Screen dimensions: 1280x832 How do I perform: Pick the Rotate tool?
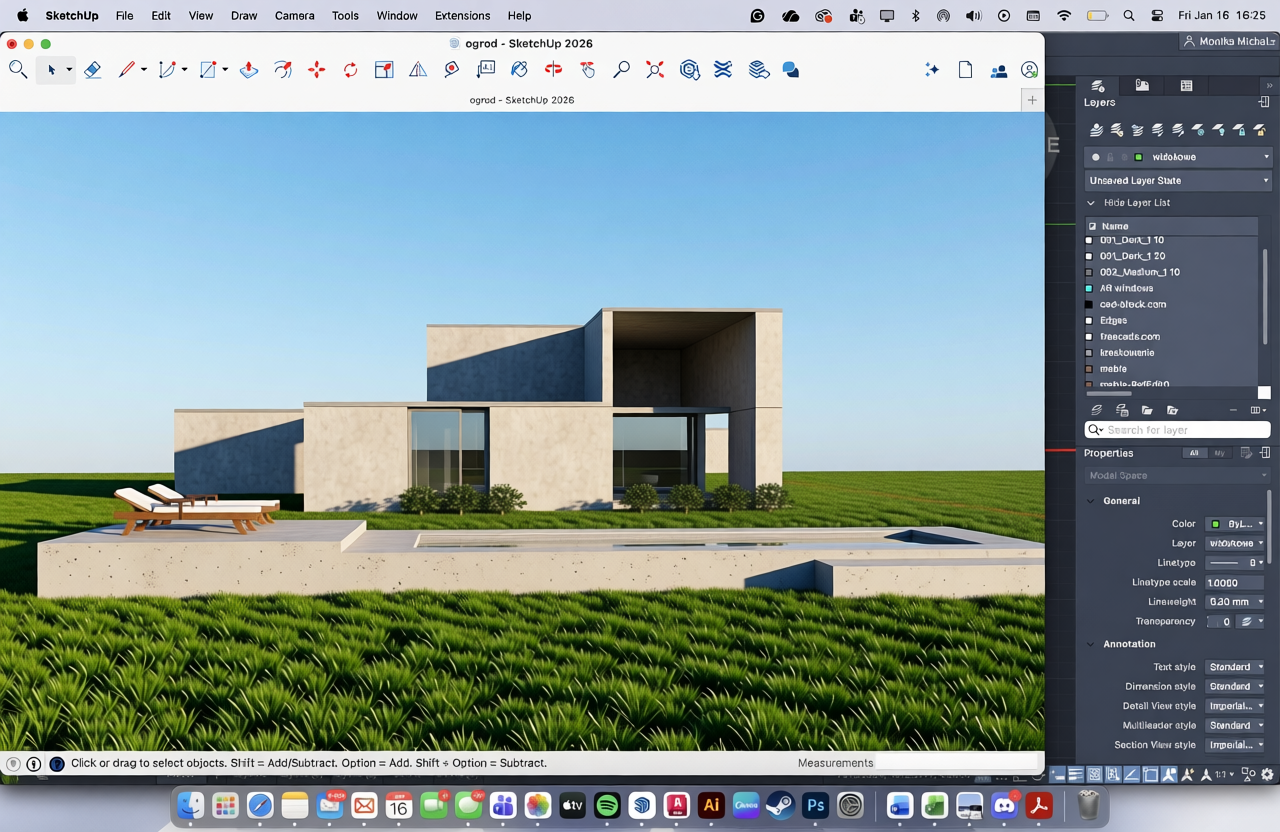coord(350,70)
